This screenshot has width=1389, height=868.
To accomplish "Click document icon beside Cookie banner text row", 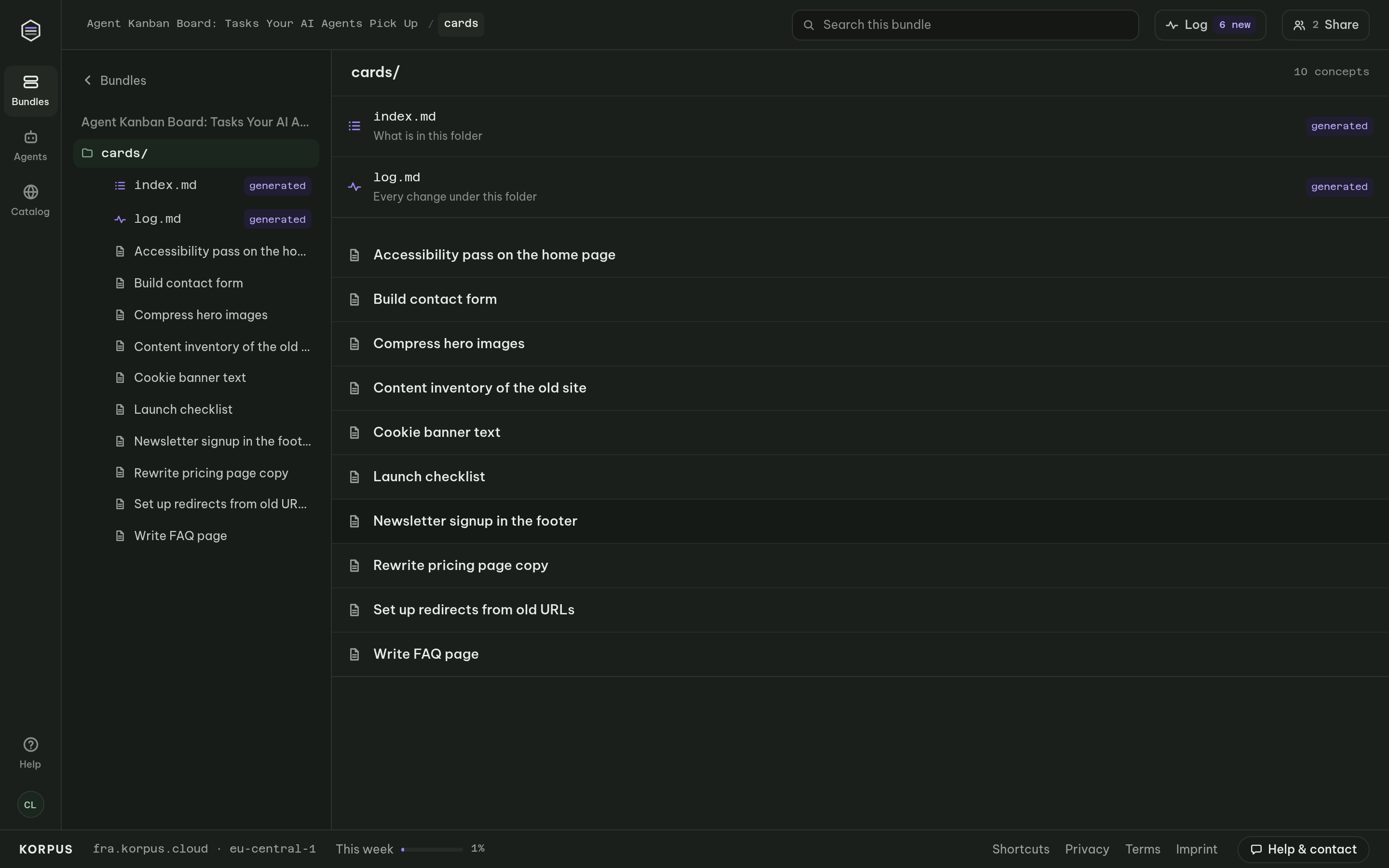I will (x=354, y=432).
